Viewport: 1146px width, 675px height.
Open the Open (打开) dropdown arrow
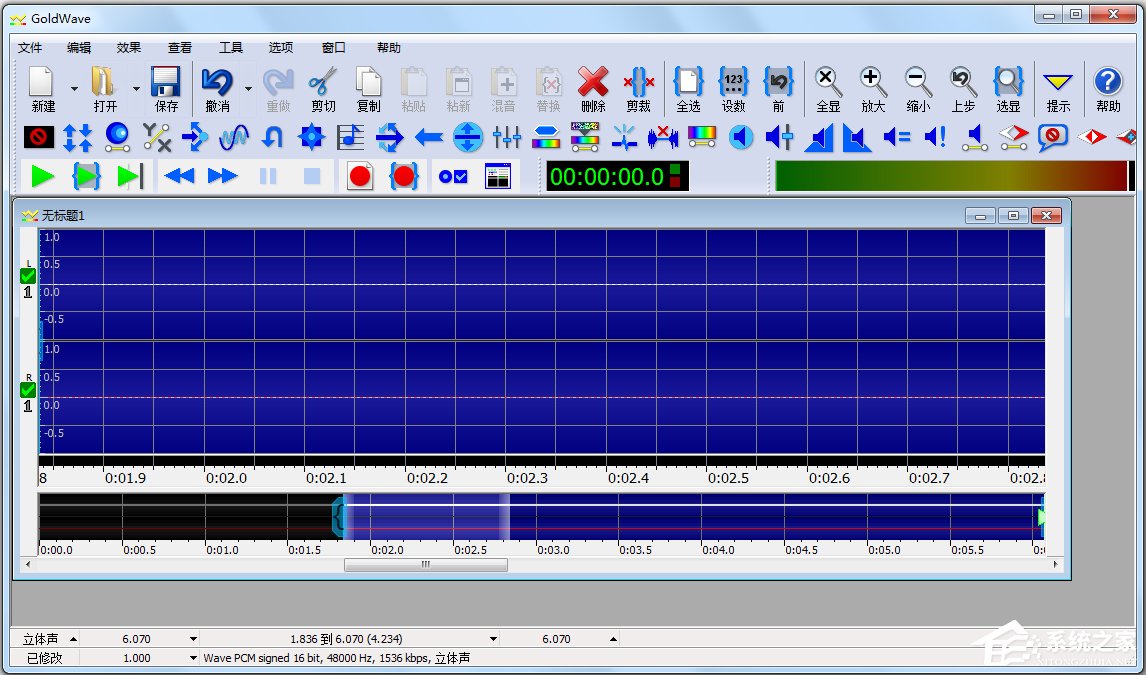pyautogui.click(x=136, y=88)
